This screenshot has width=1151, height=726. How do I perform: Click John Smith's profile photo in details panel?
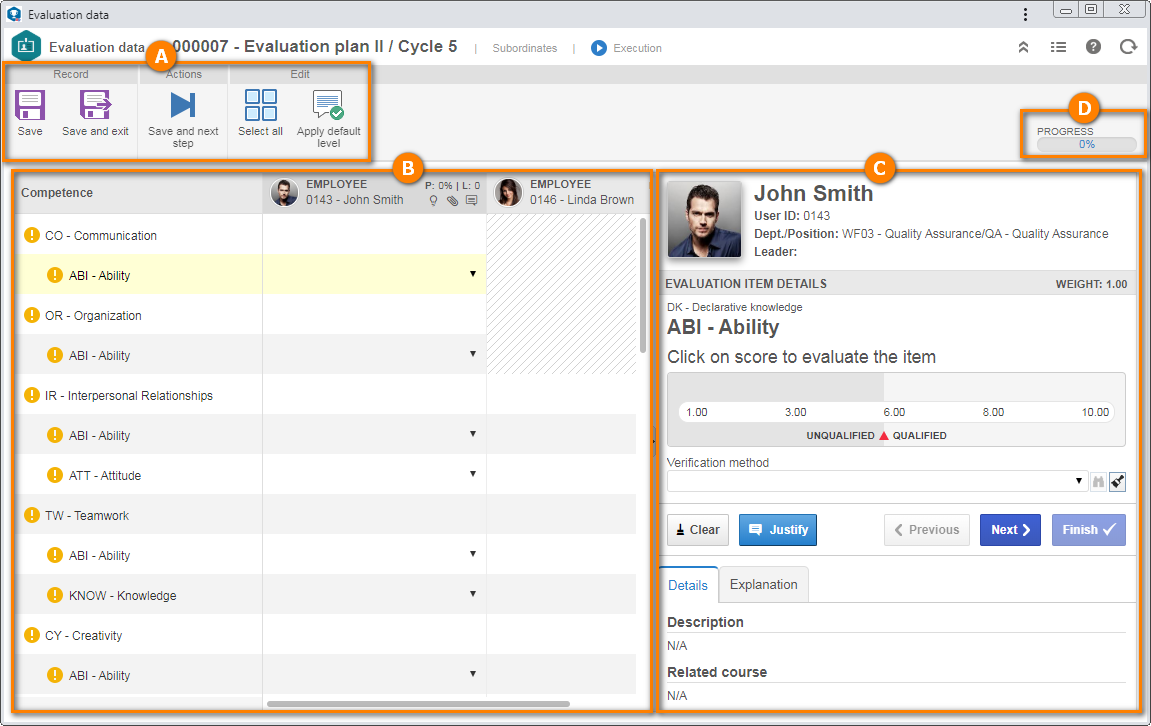coord(705,219)
